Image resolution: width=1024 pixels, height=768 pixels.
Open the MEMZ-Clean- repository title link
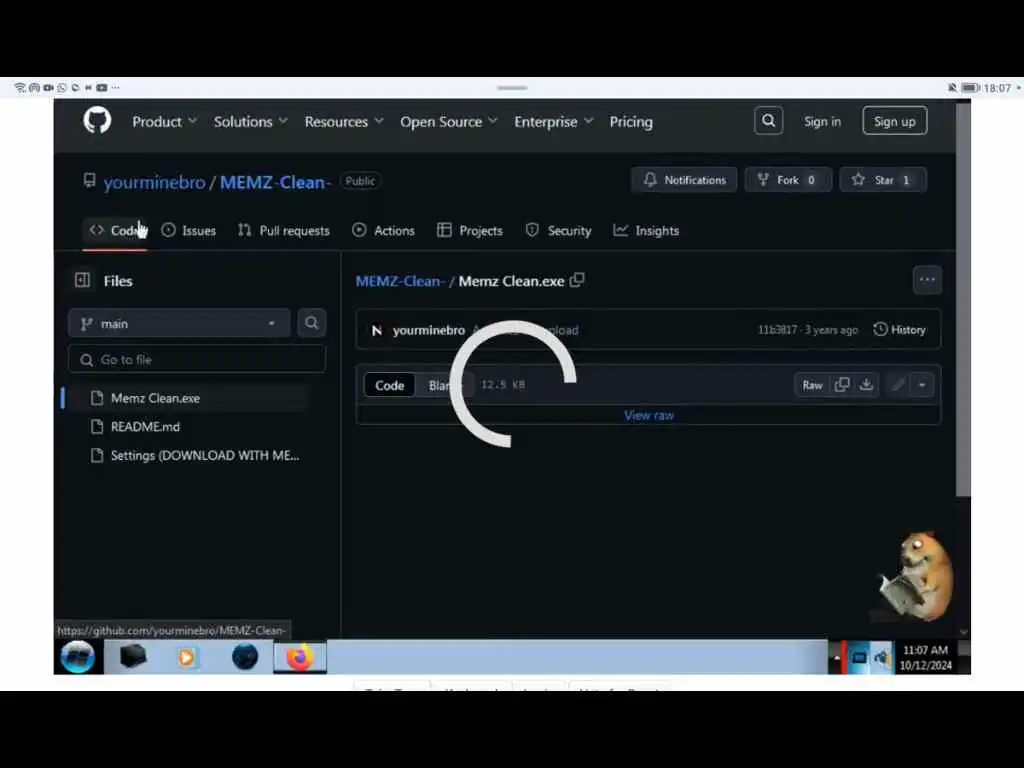[275, 182]
